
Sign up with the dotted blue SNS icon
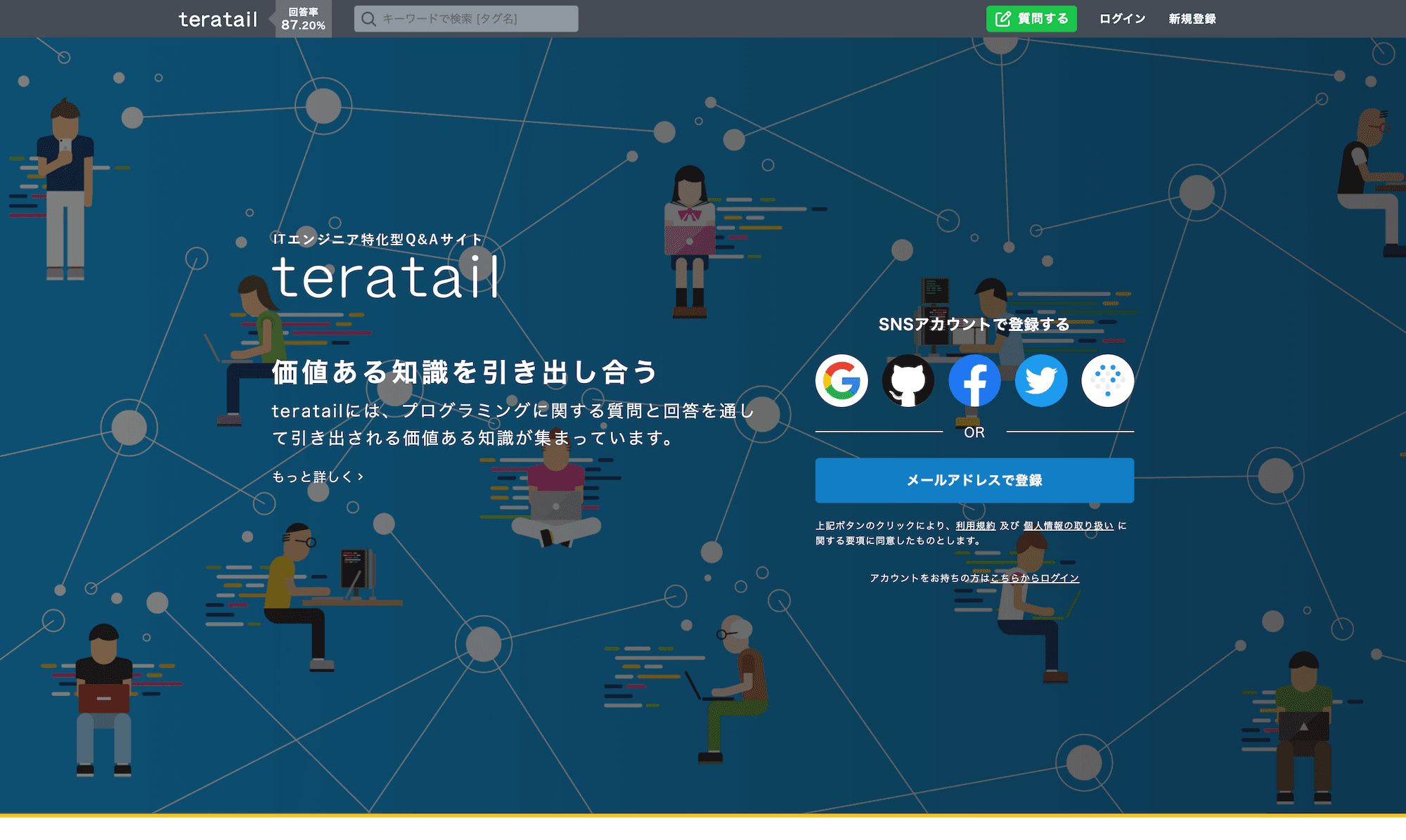[1107, 381]
